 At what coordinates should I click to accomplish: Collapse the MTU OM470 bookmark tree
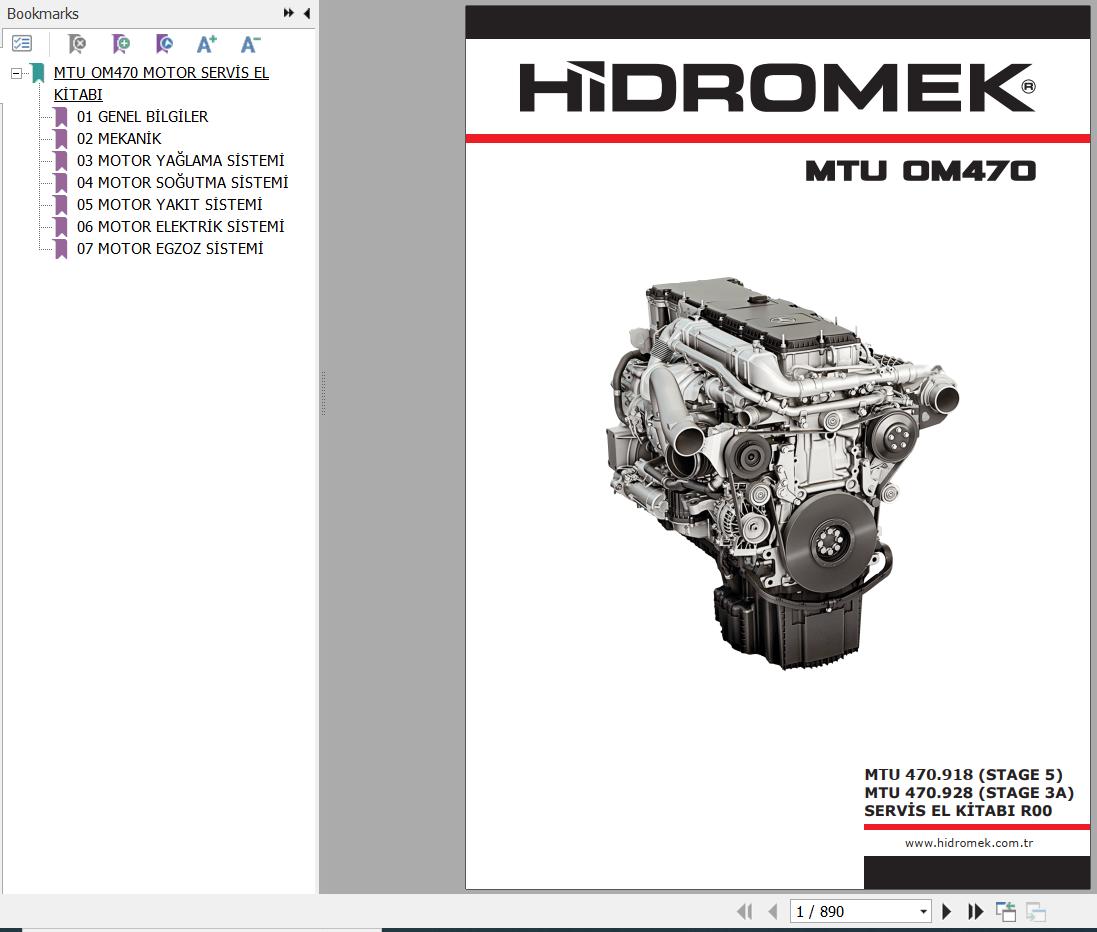click(x=16, y=73)
